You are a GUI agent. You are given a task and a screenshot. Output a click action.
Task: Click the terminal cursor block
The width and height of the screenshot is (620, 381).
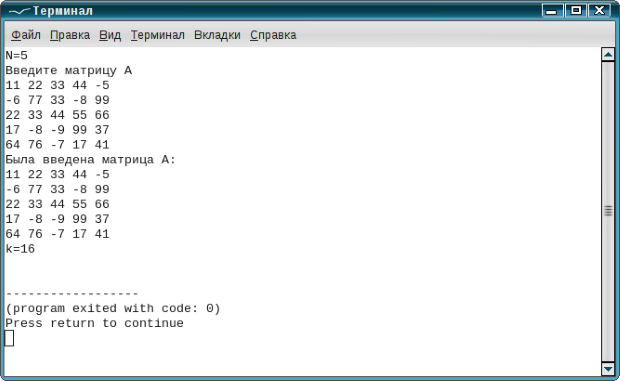click(x=9, y=338)
